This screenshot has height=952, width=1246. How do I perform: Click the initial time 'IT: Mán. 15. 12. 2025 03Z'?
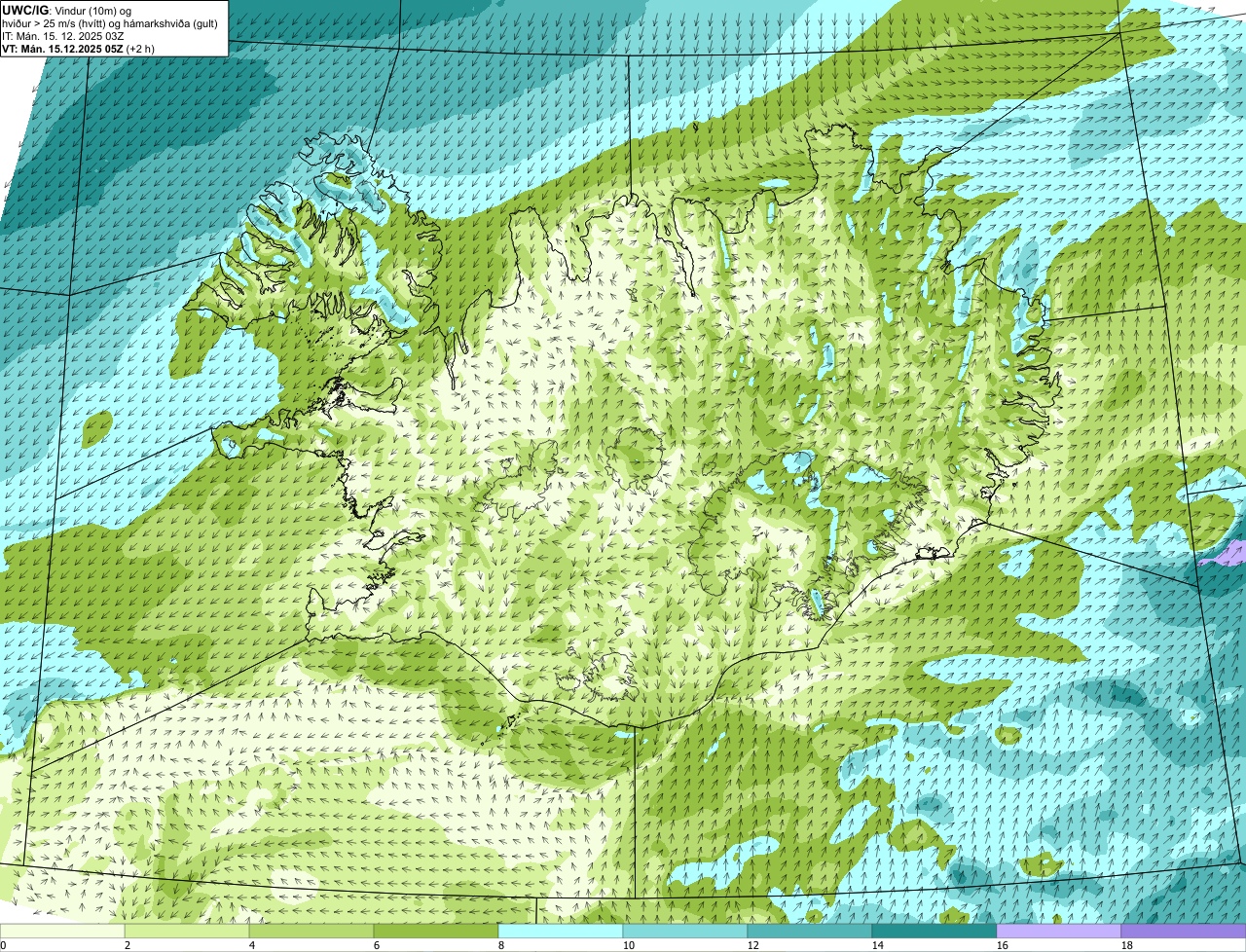(63, 35)
